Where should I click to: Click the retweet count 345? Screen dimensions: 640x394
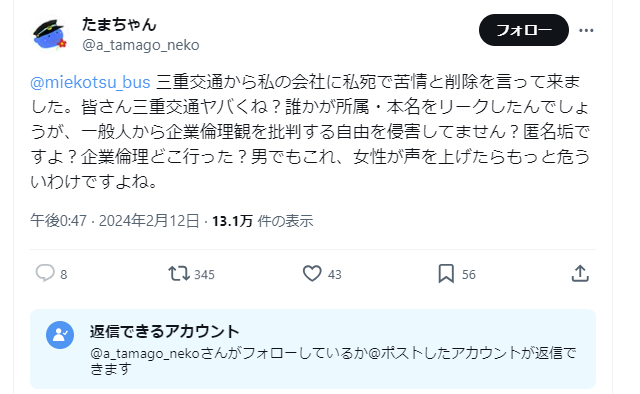(x=204, y=275)
